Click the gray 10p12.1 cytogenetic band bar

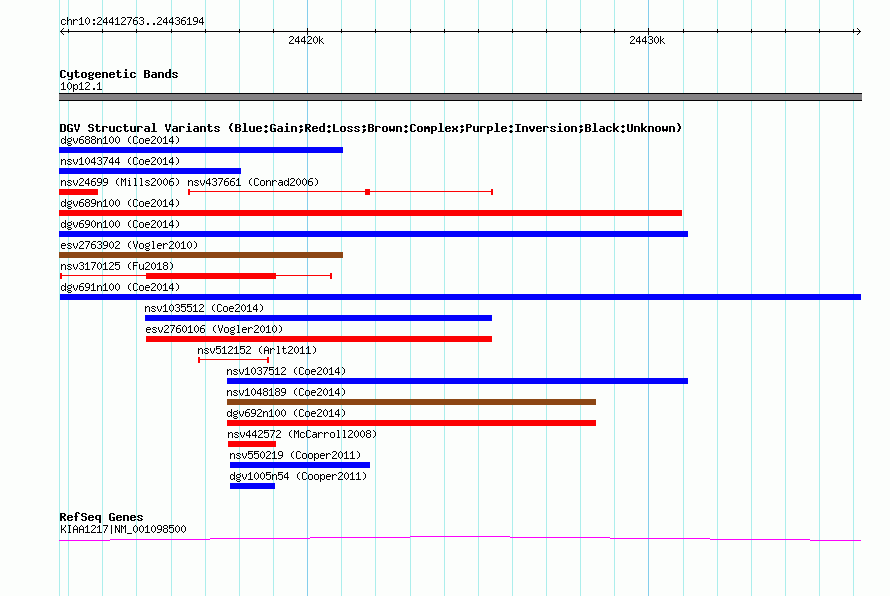[460, 97]
